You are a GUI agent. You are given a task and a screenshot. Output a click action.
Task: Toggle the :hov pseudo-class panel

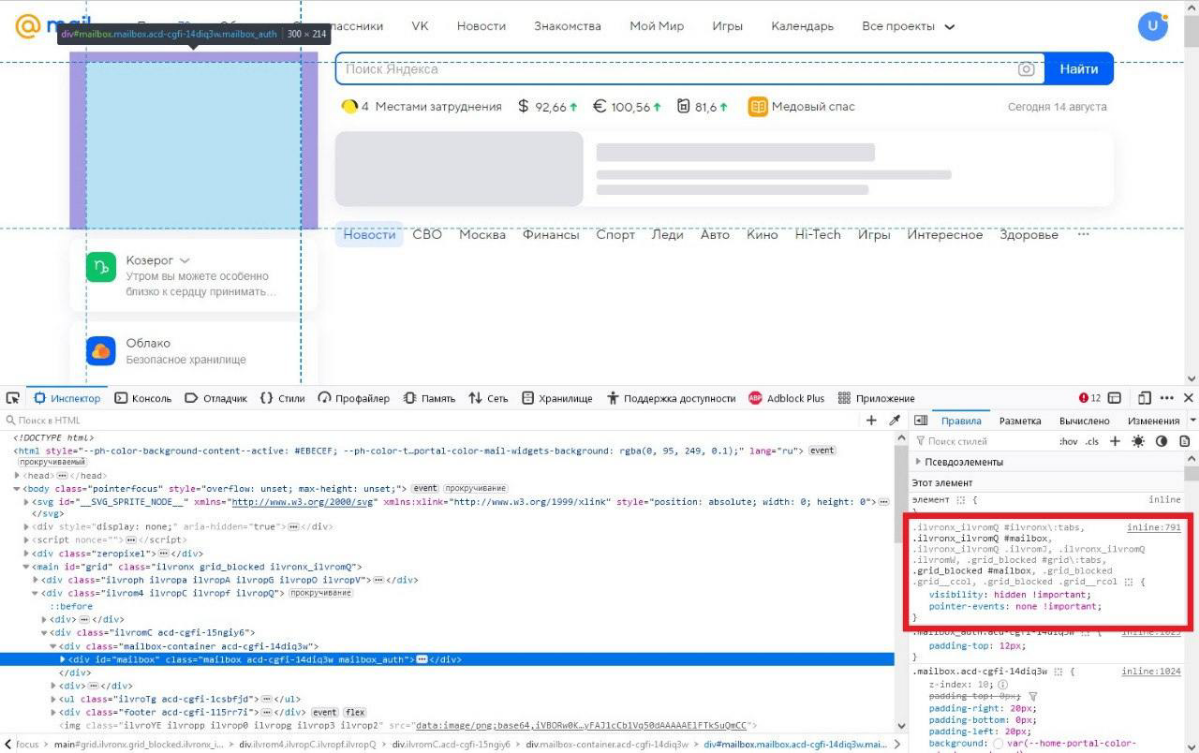[1068, 441]
